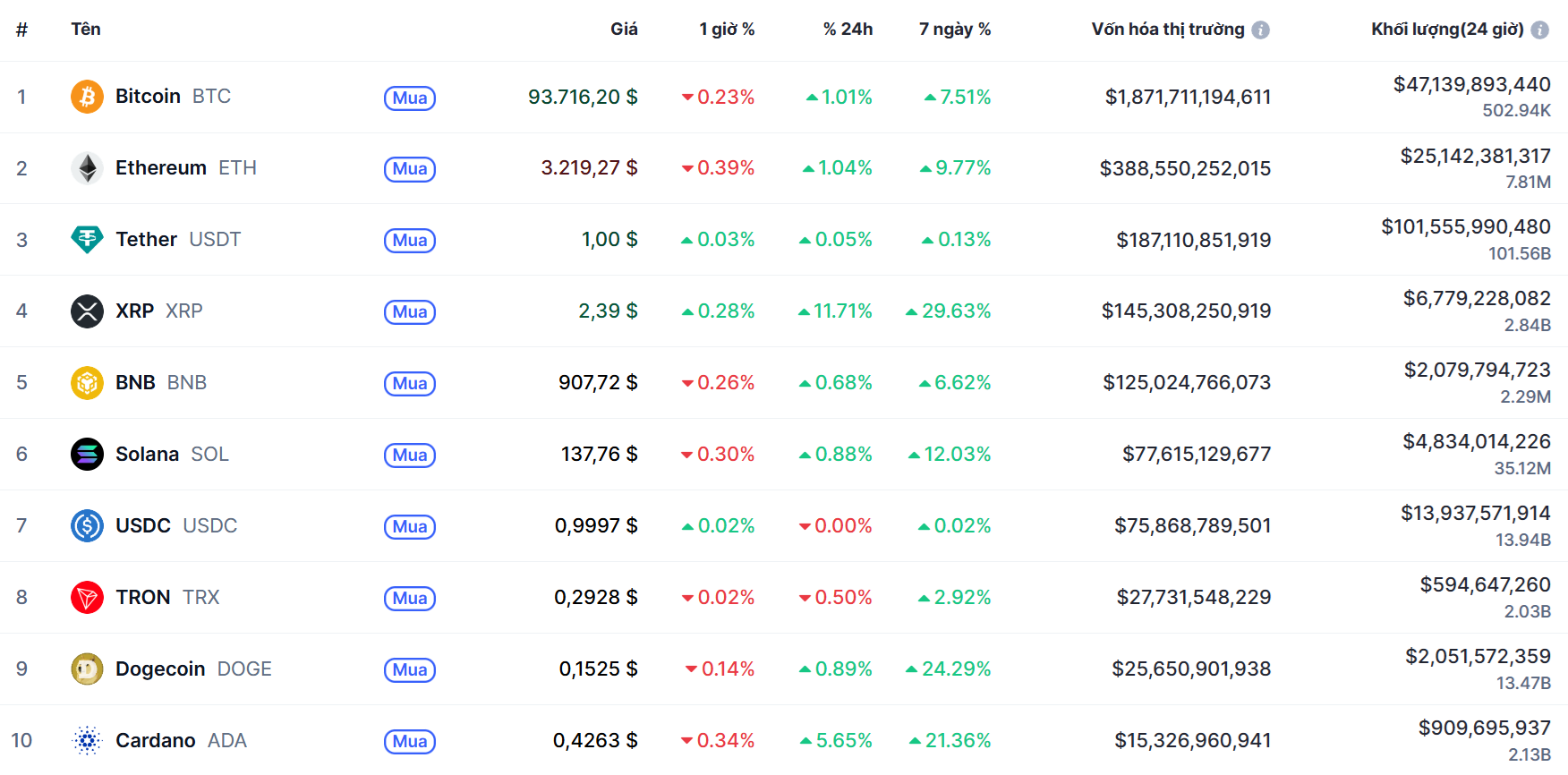Click XRP volume $6,779,228,082
1568x775 pixels.
pos(1477,299)
